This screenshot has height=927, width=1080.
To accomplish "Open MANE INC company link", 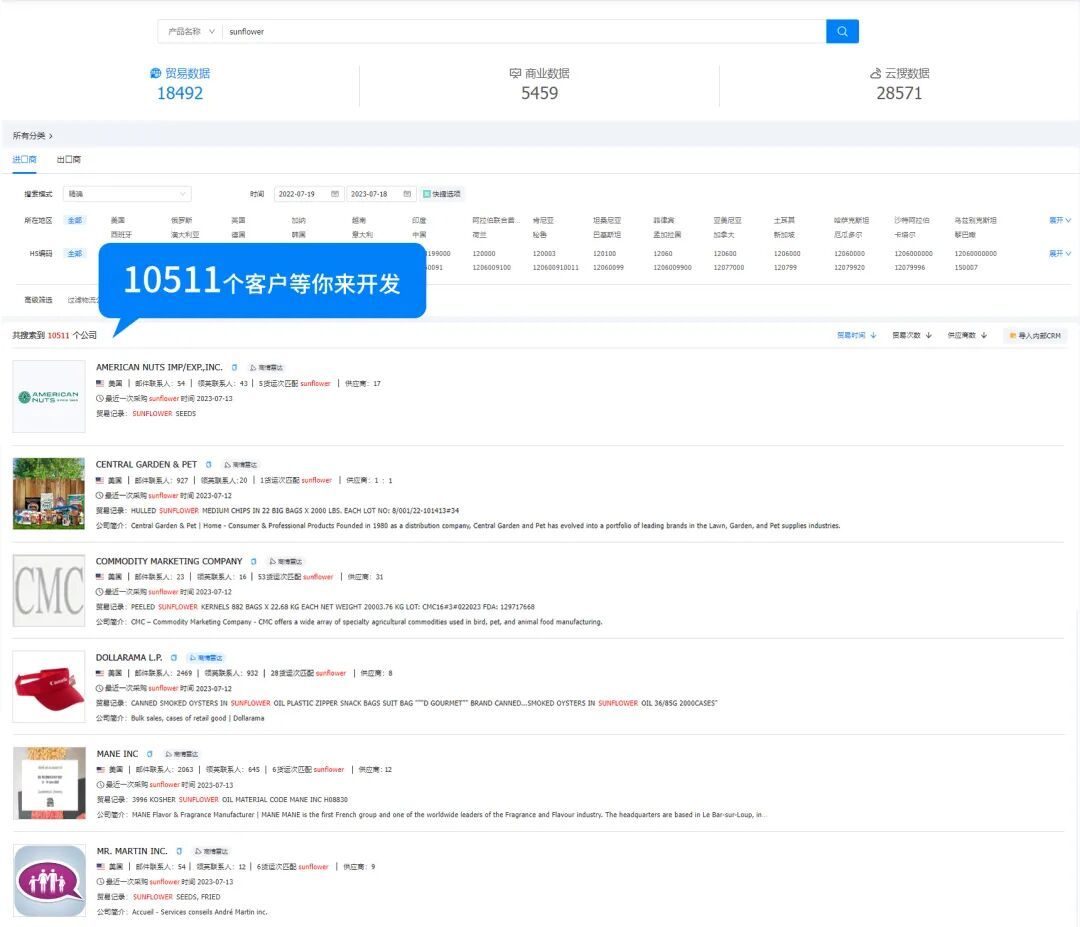I will [117, 754].
